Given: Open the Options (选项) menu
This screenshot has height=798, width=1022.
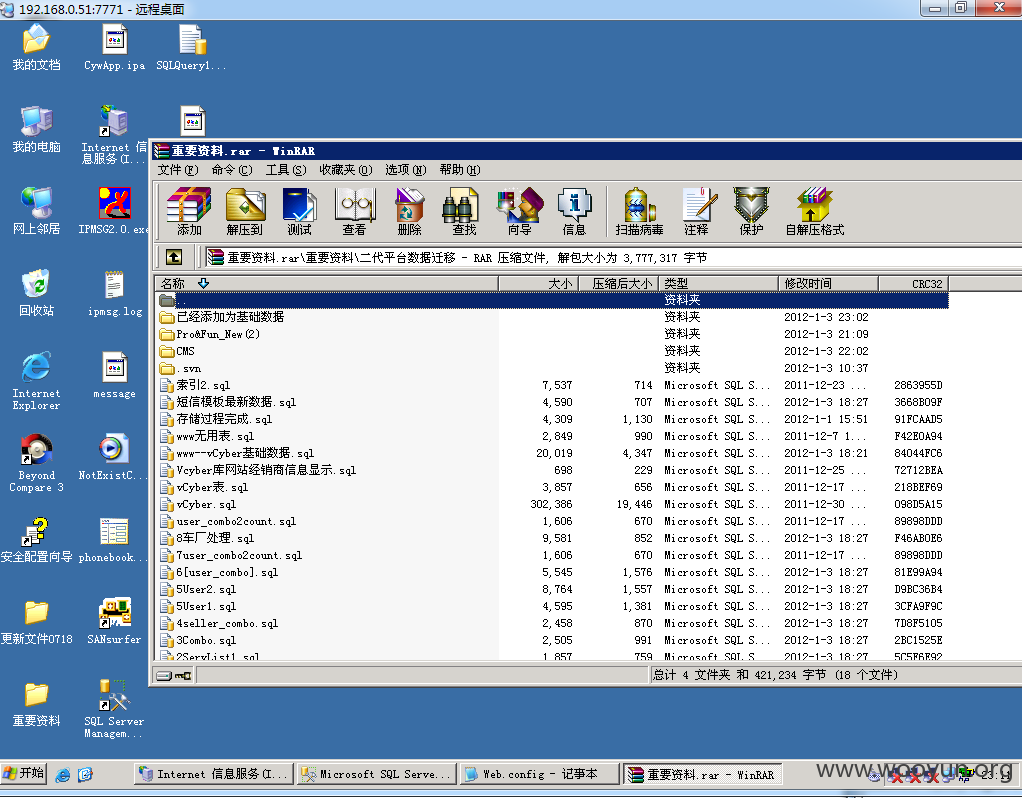Looking at the screenshot, I should click(405, 170).
